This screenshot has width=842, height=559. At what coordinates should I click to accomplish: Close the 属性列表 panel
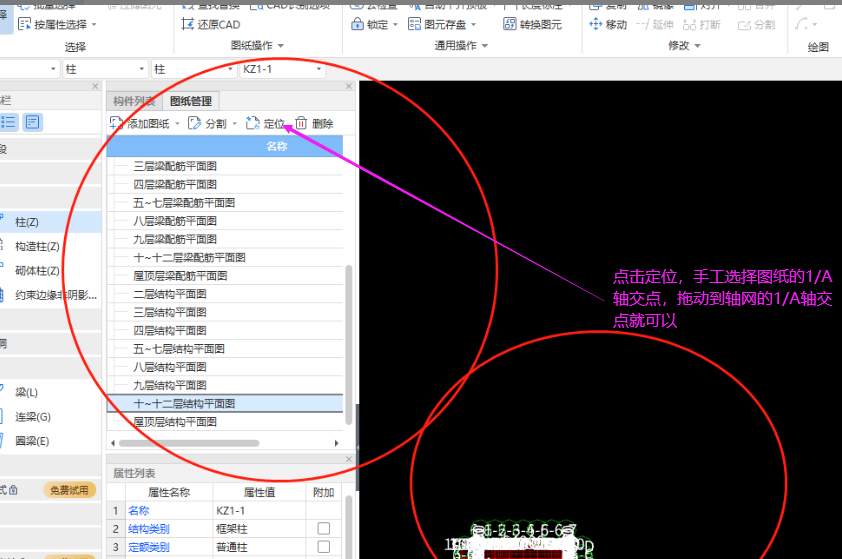coord(349,459)
